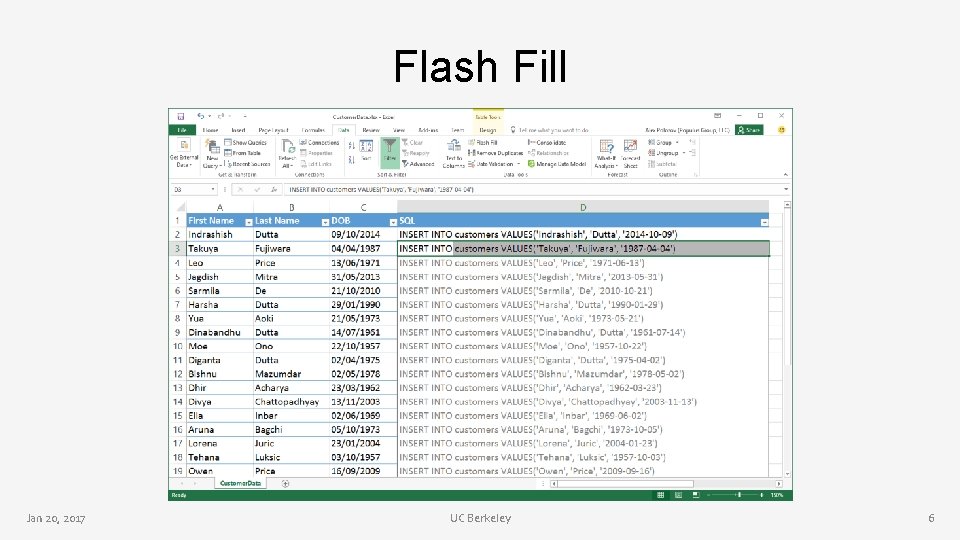Click the horizontal scrollbar track

tap(735, 484)
